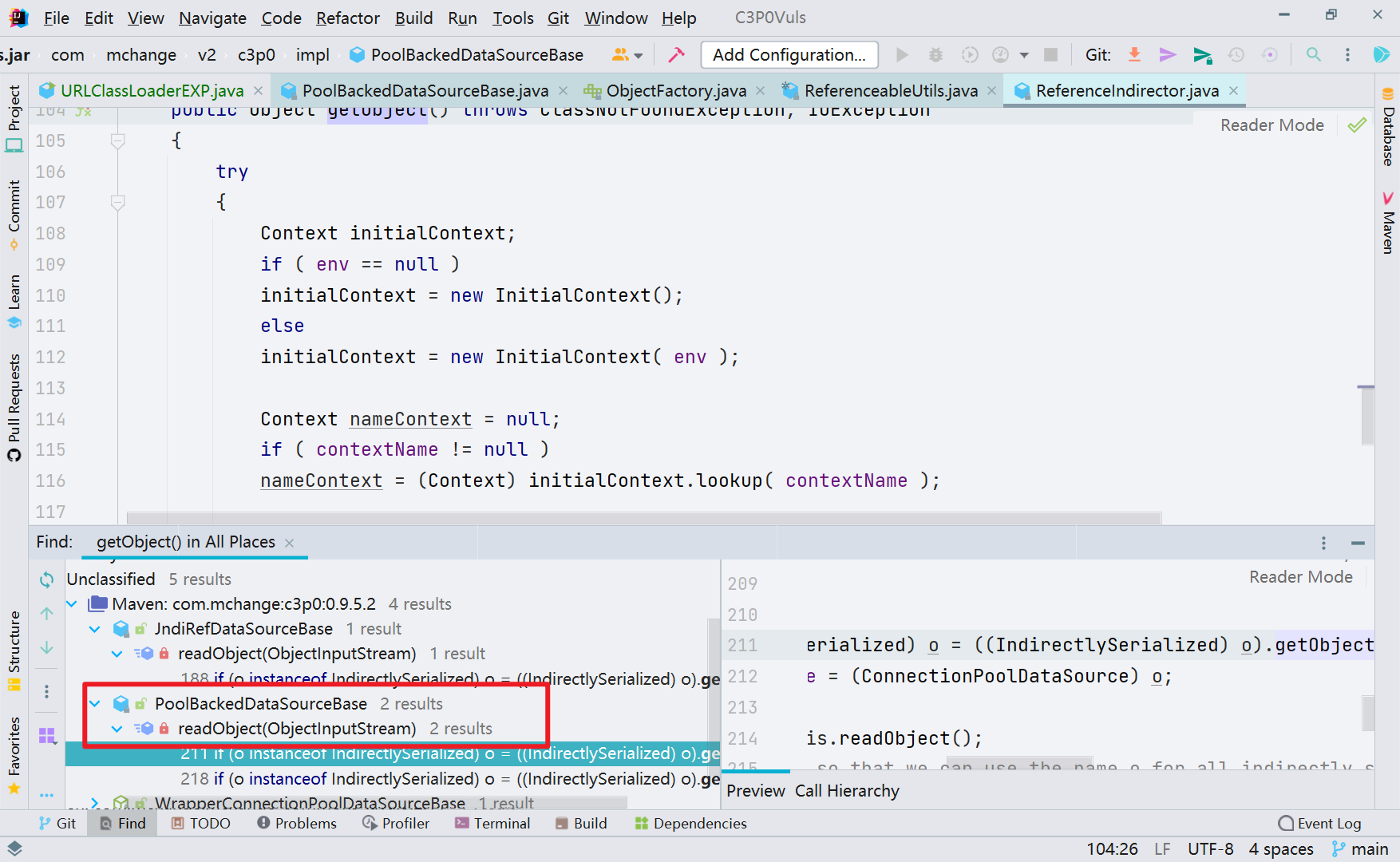
Task: Collapse the Maven com.mchange:c3p0 results node
Action: 72,604
